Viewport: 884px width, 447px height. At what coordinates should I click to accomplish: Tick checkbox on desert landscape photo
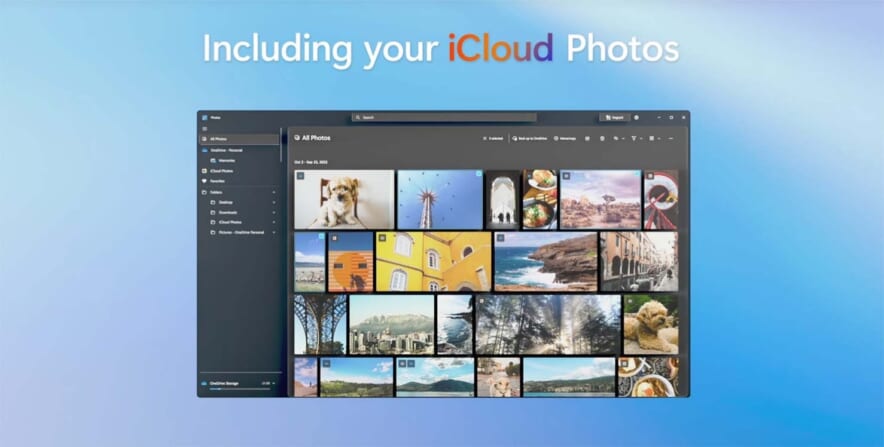tap(566, 176)
